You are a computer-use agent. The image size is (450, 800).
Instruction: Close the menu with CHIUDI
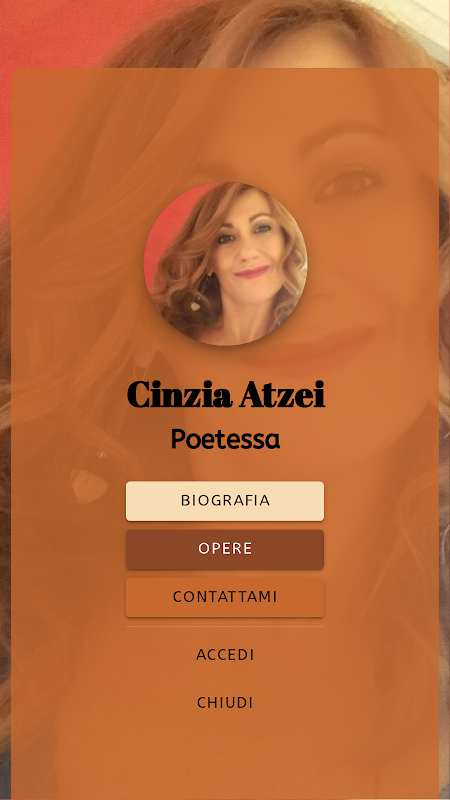[x=225, y=704]
